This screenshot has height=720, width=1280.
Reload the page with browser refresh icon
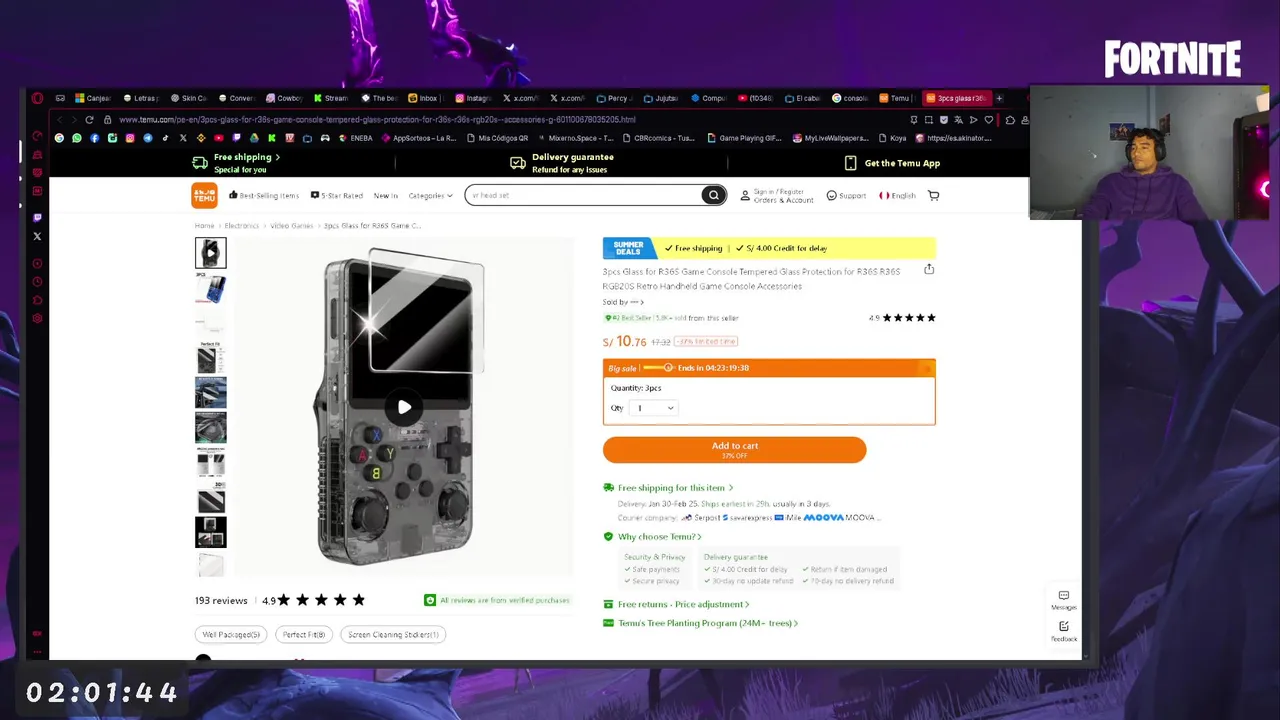(x=89, y=120)
